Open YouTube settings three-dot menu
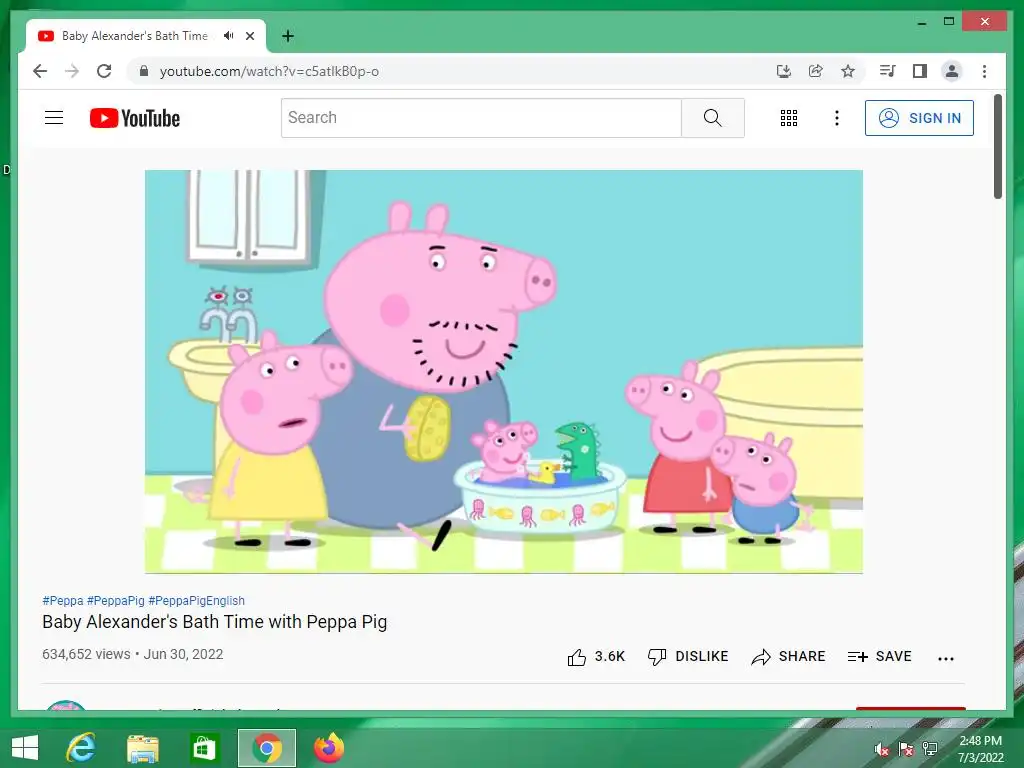1024x768 pixels. (x=837, y=118)
